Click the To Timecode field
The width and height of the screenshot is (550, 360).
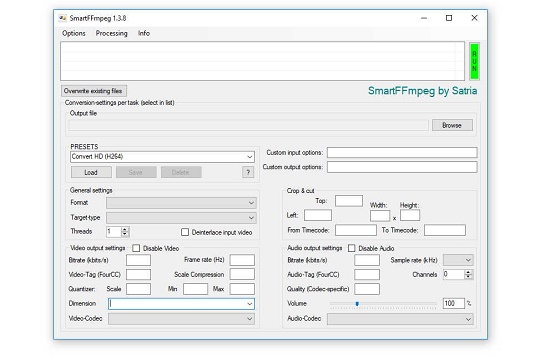445,230
